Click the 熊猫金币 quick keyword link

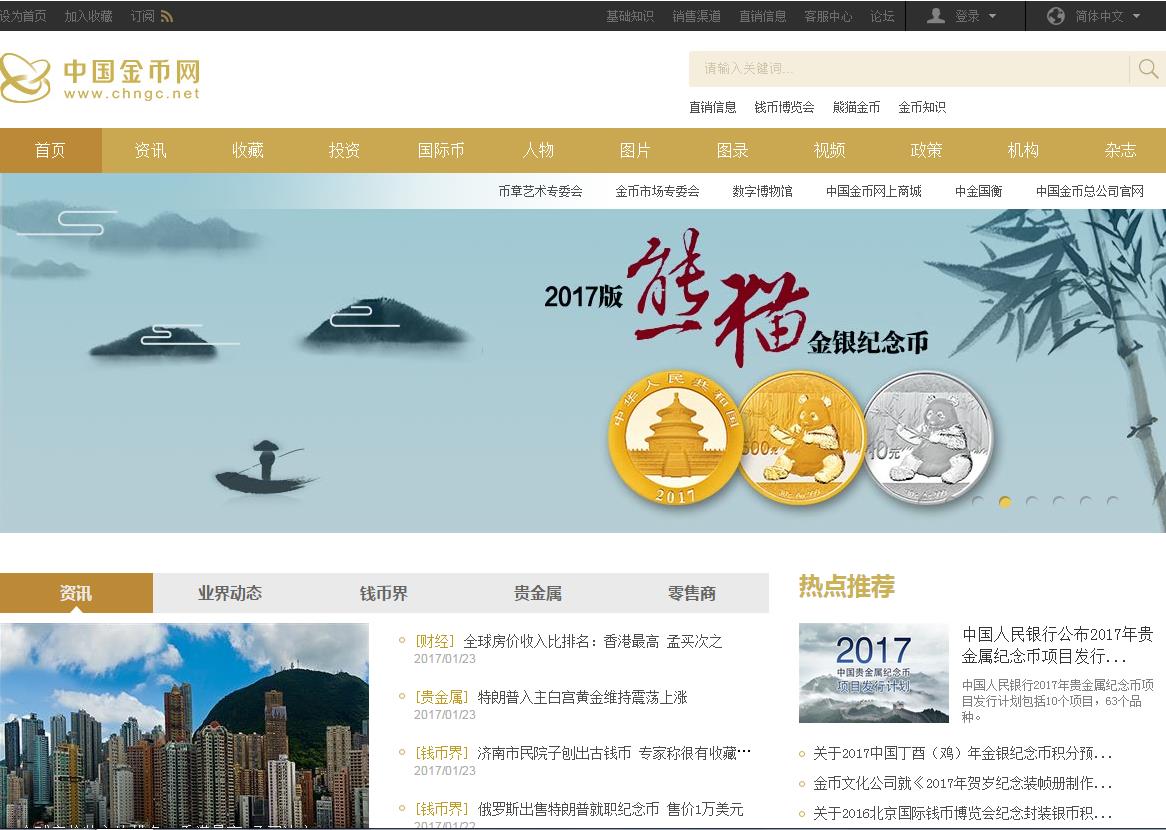(856, 107)
